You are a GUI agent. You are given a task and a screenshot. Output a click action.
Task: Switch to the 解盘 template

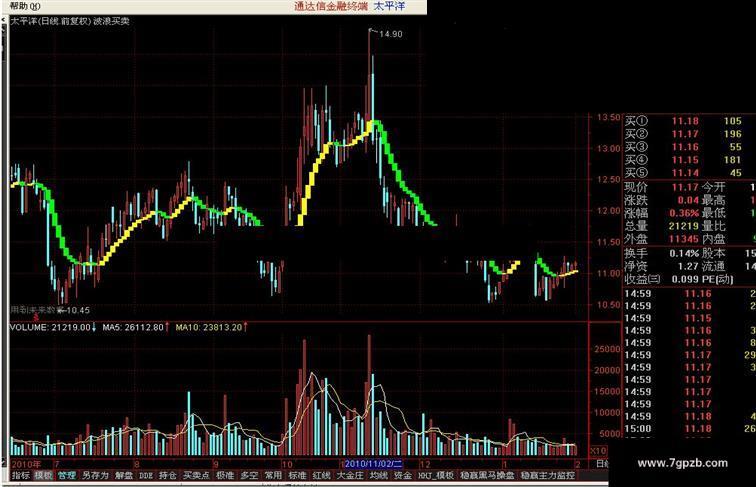tap(124, 475)
